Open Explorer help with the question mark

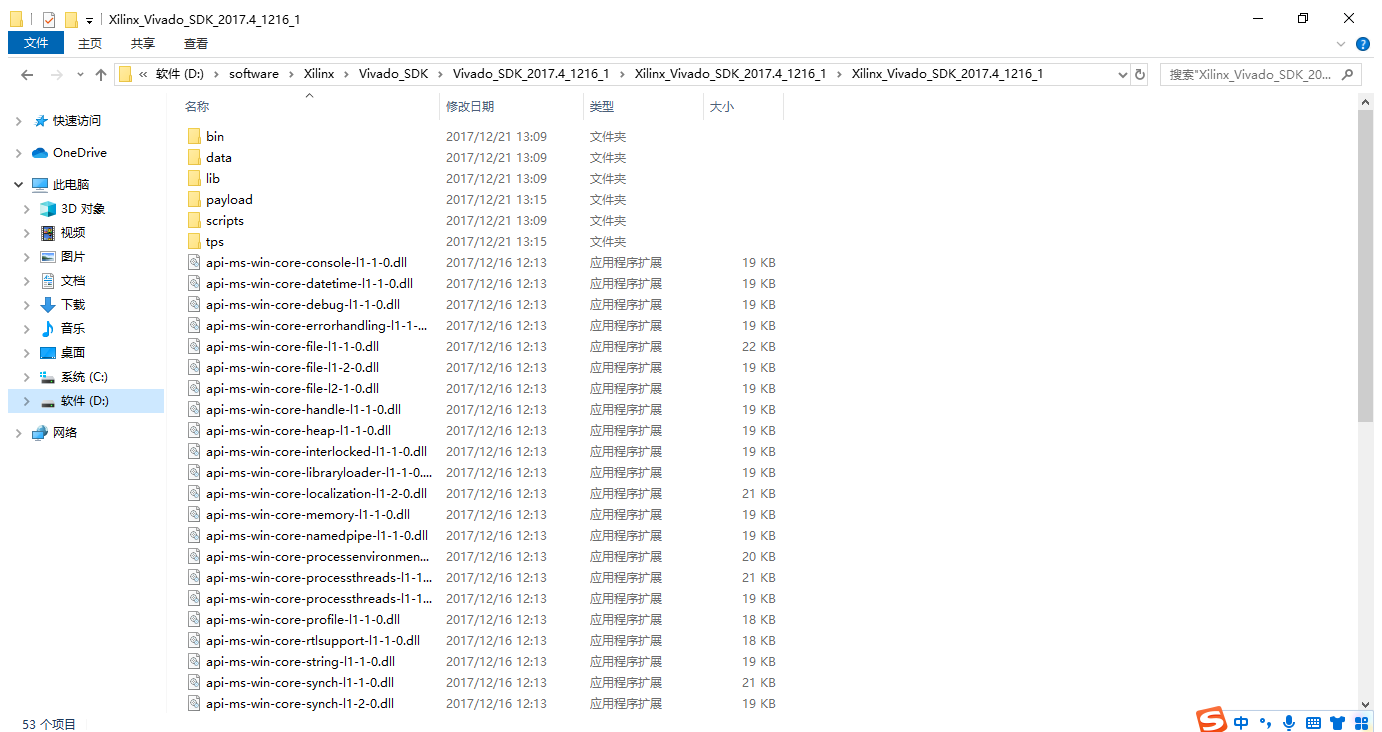click(1363, 44)
